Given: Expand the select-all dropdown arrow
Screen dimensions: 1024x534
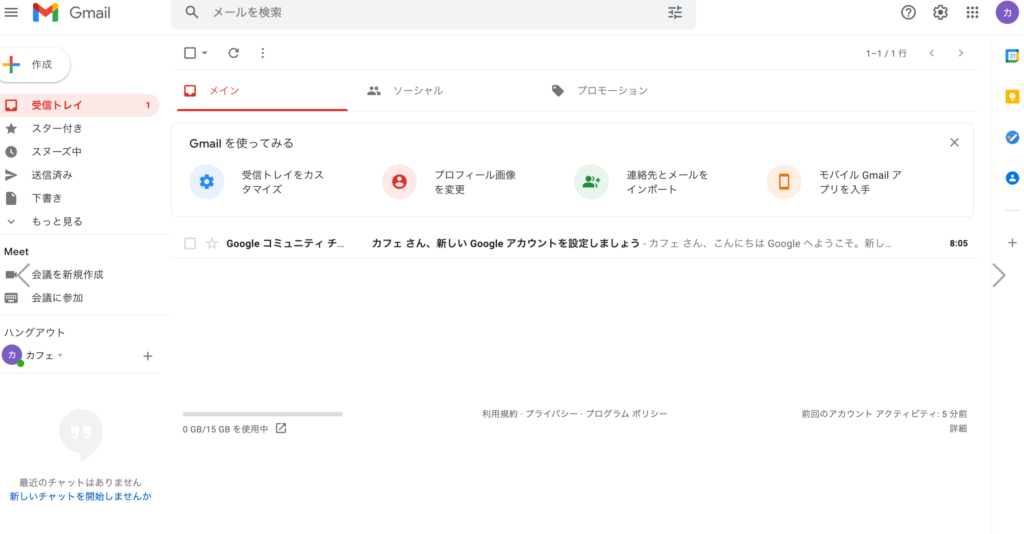Looking at the screenshot, I should click(x=205, y=53).
